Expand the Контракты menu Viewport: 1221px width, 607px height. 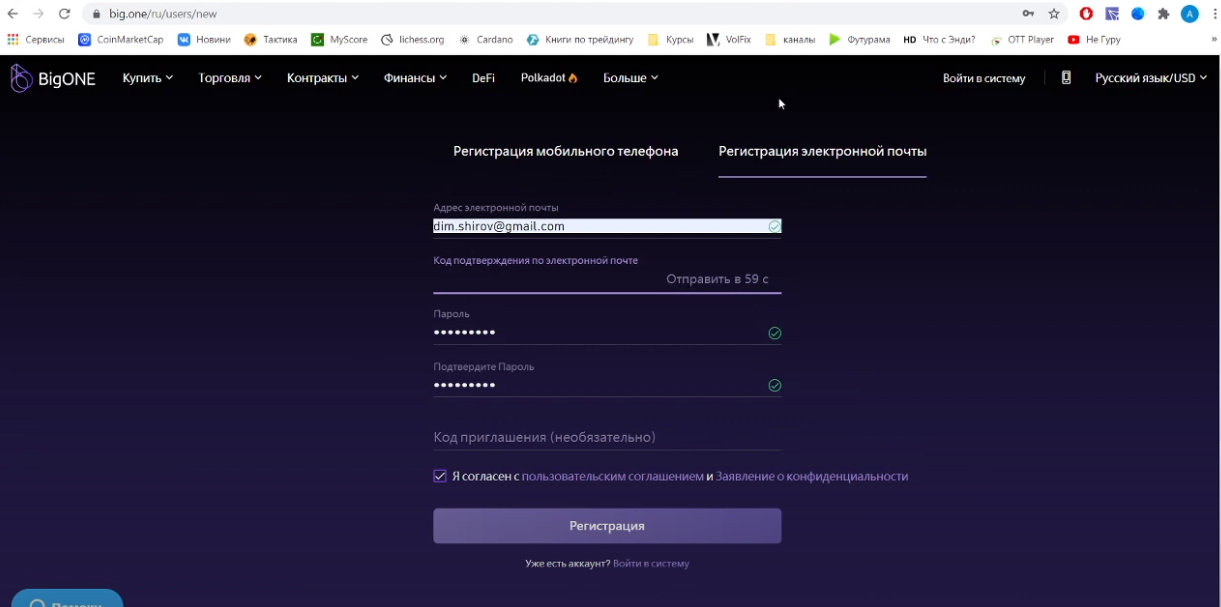coord(323,78)
